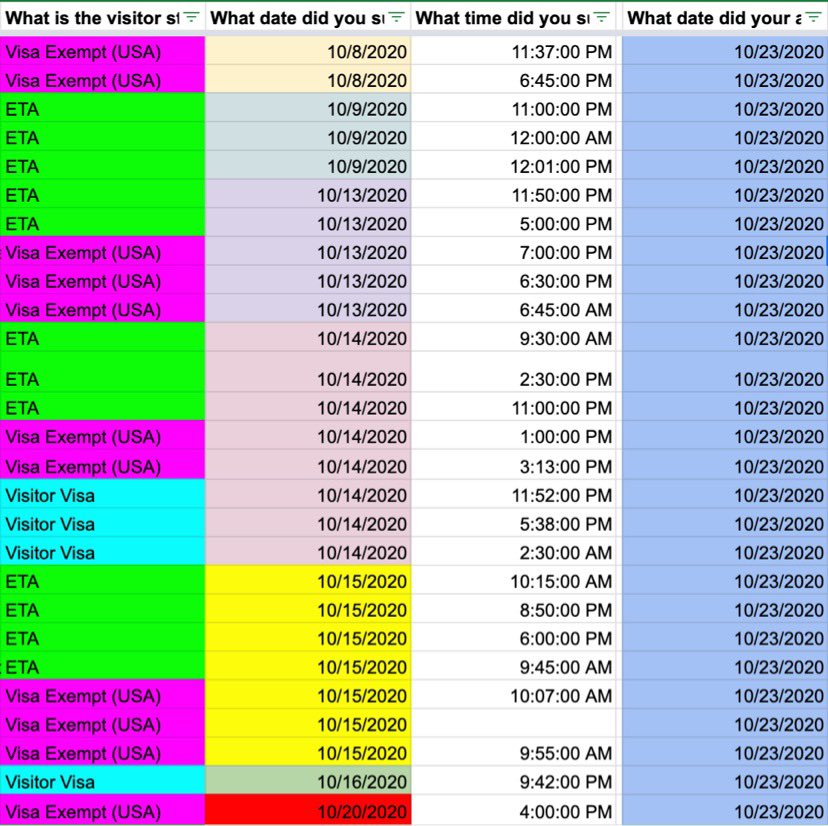The height and width of the screenshot is (826, 828).
Task: Select 11:00:00 PM cell in a 10/9/2020 row
Action: pos(513,108)
